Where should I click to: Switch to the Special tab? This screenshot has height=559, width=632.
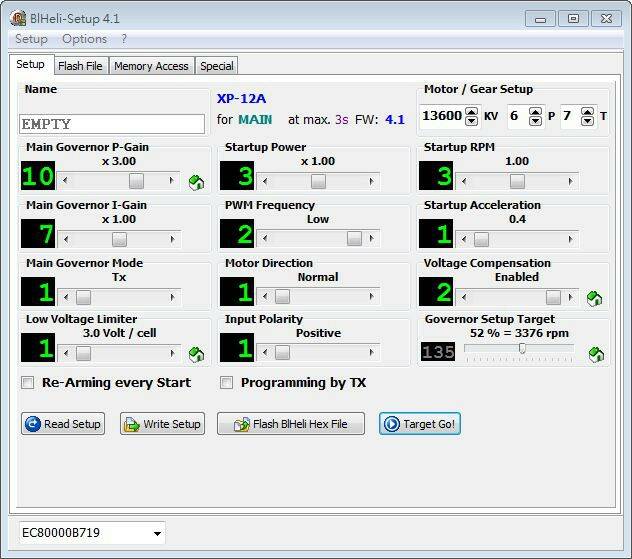pos(217,66)
